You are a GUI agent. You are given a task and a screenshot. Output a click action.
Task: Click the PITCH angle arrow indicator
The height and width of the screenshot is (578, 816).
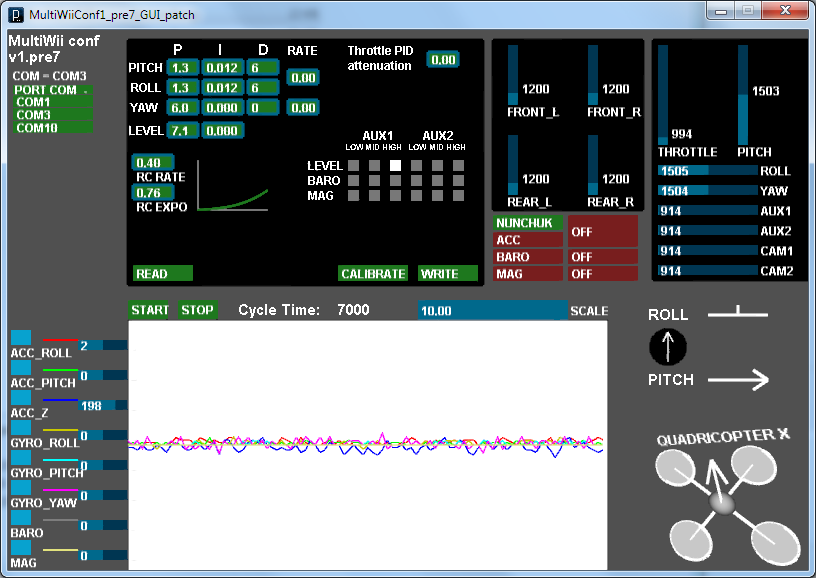tap(738, 380)
